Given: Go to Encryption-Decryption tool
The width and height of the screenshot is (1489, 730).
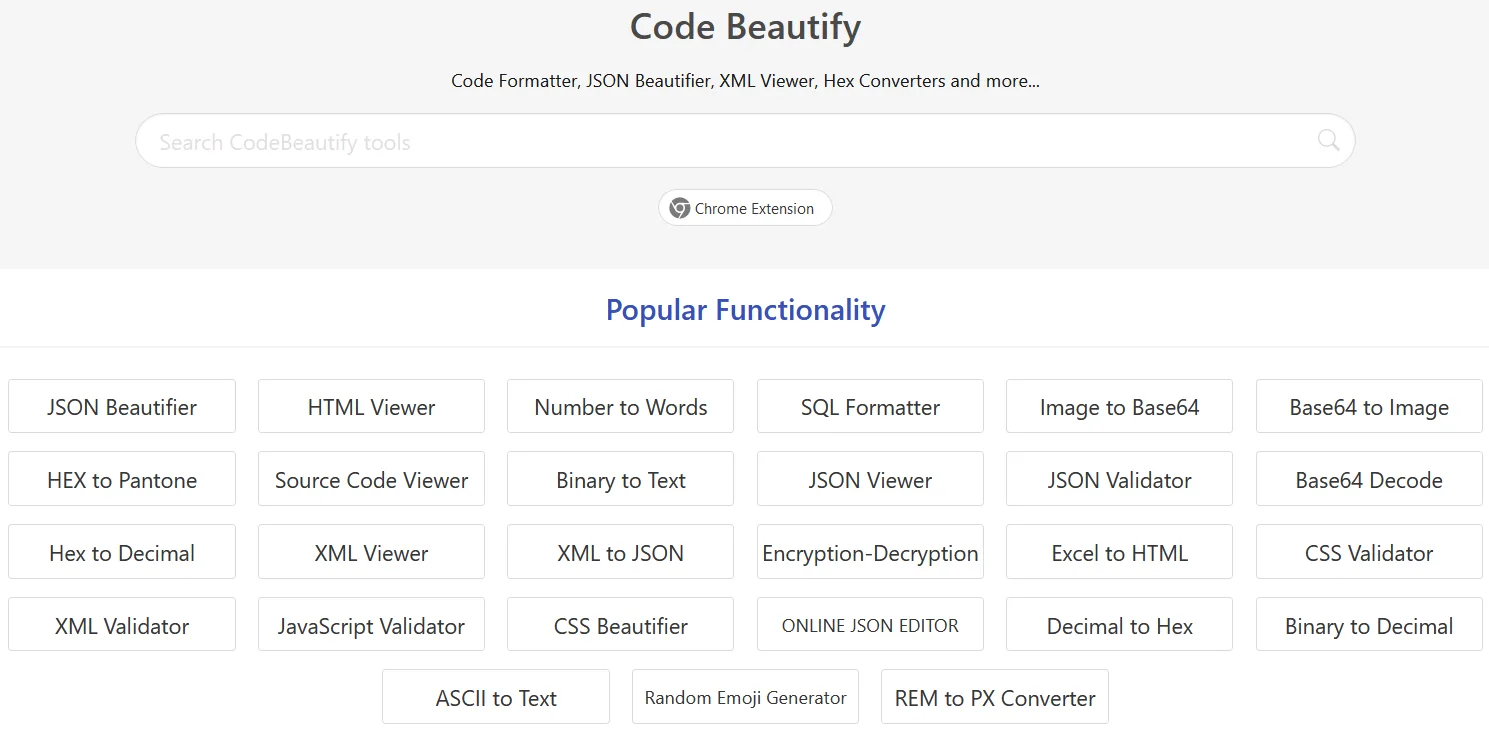Looking at the screenshot, I should point(870,553).
